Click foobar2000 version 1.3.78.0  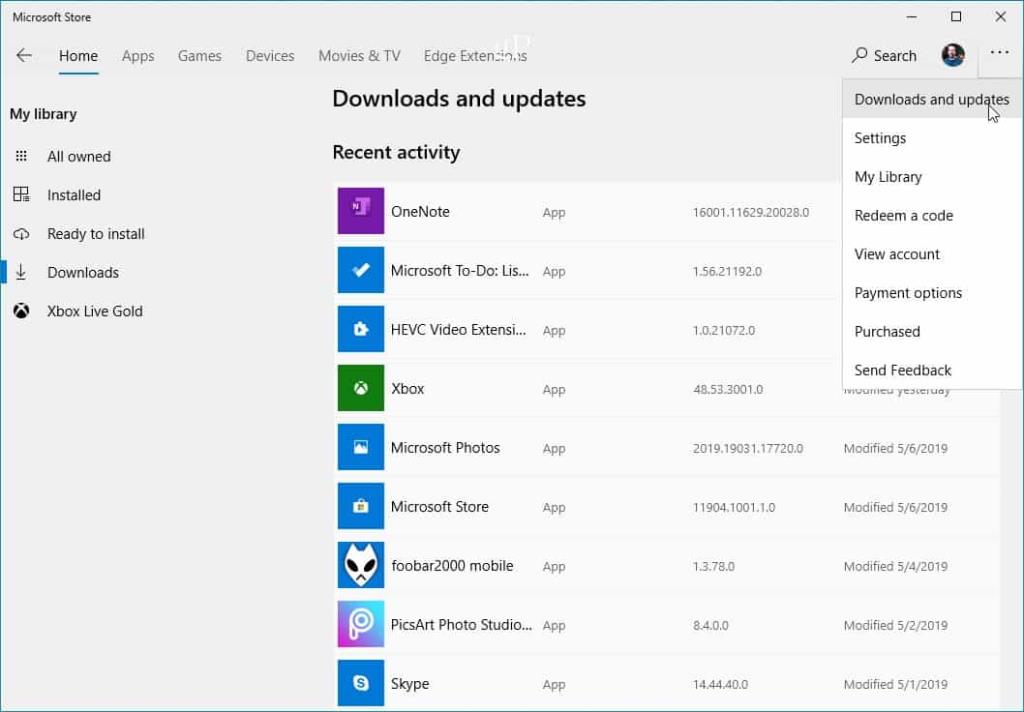713,566
